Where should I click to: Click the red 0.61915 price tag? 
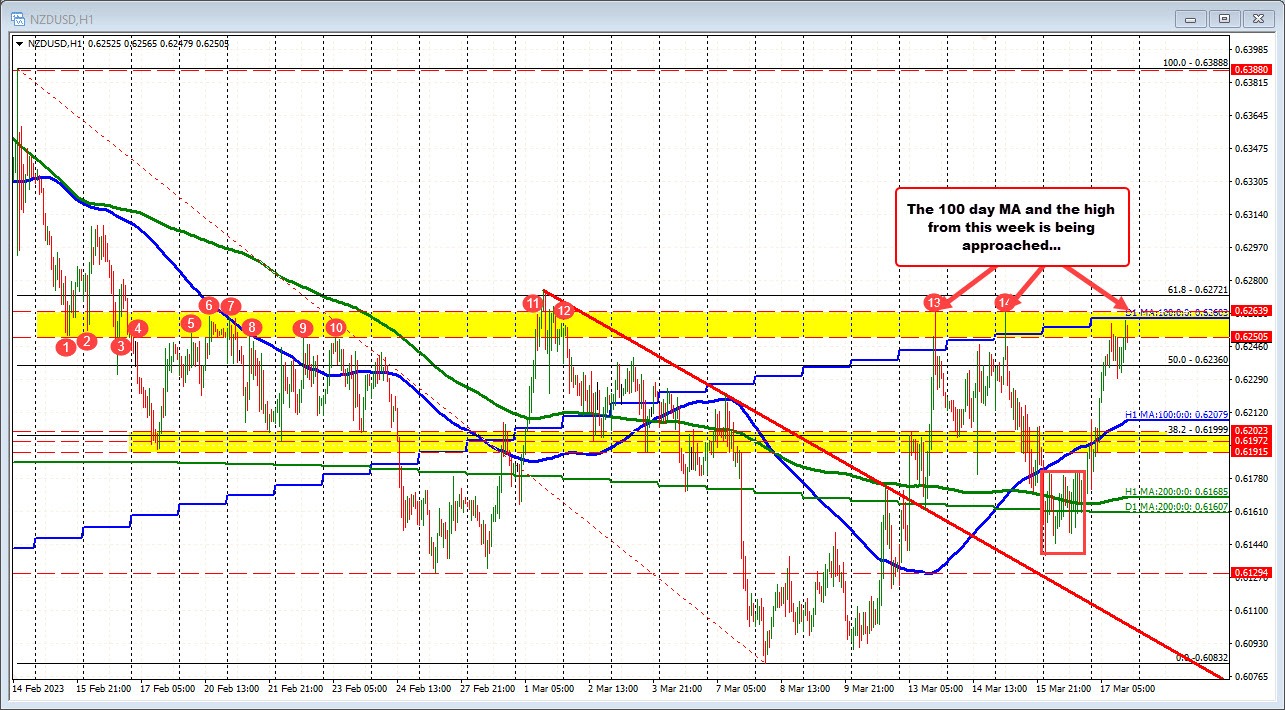1251,451
